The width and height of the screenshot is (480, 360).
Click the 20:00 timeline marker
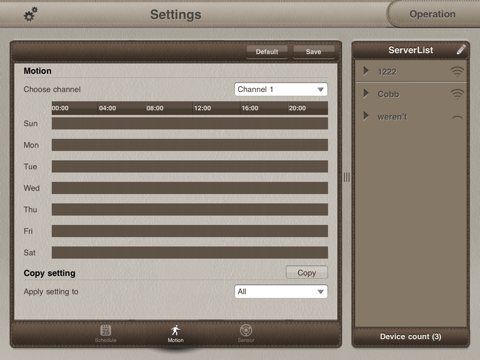[297, 108]
